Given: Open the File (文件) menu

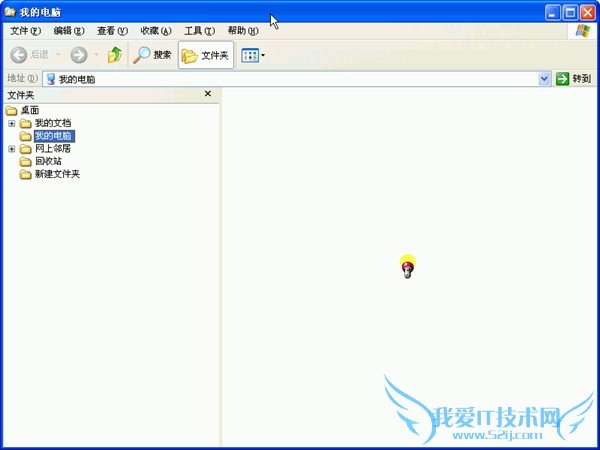Looking at the screenshot, I should pyautogui.click(x=25, y=31).
